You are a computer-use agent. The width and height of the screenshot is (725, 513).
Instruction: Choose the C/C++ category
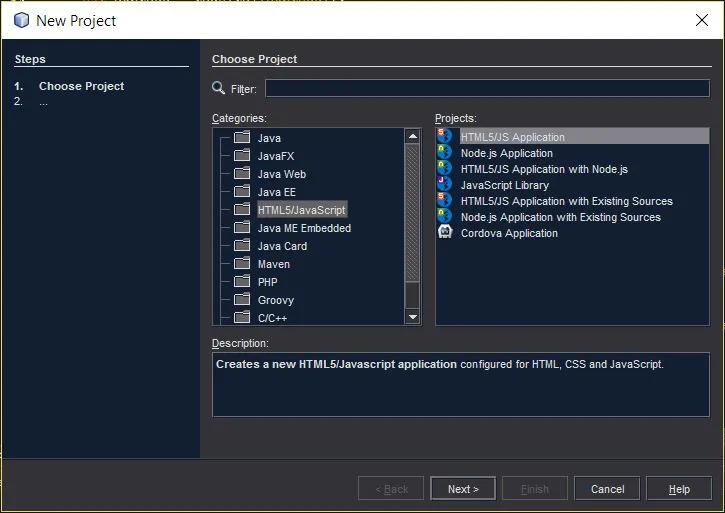coord(272,318)
